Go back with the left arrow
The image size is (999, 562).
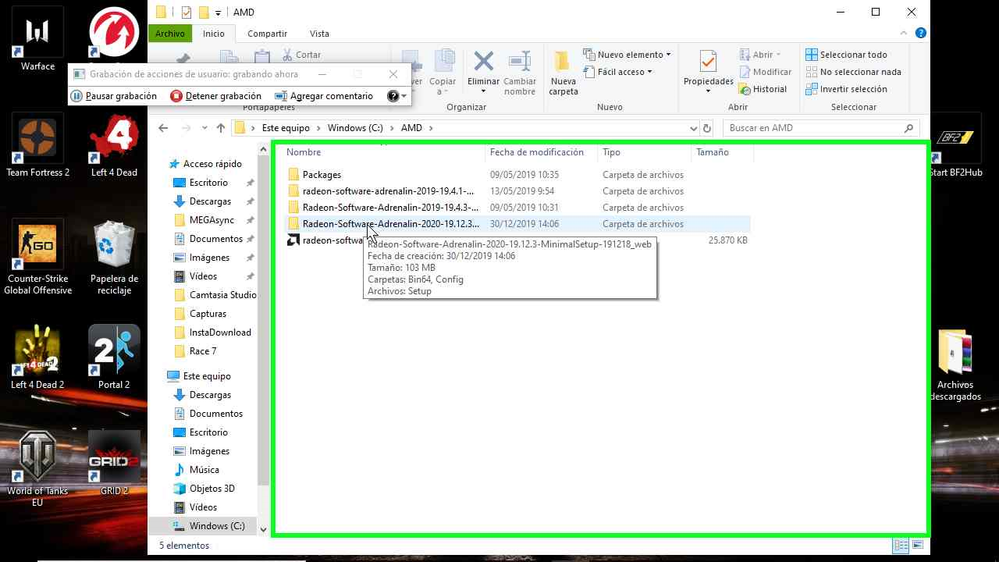tap(163, 128)
